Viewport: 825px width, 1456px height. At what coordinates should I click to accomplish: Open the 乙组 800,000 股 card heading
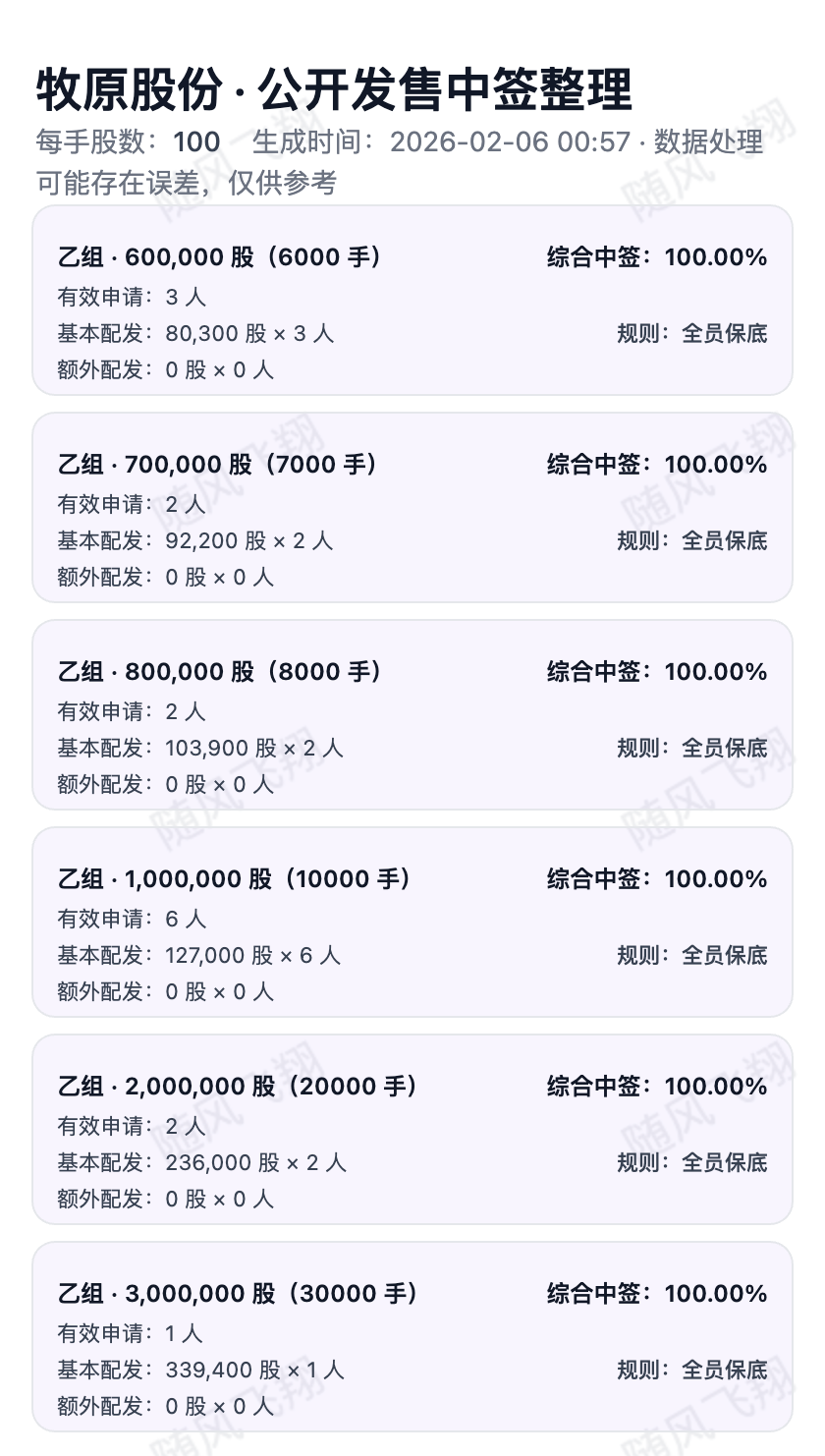[220, 672]
